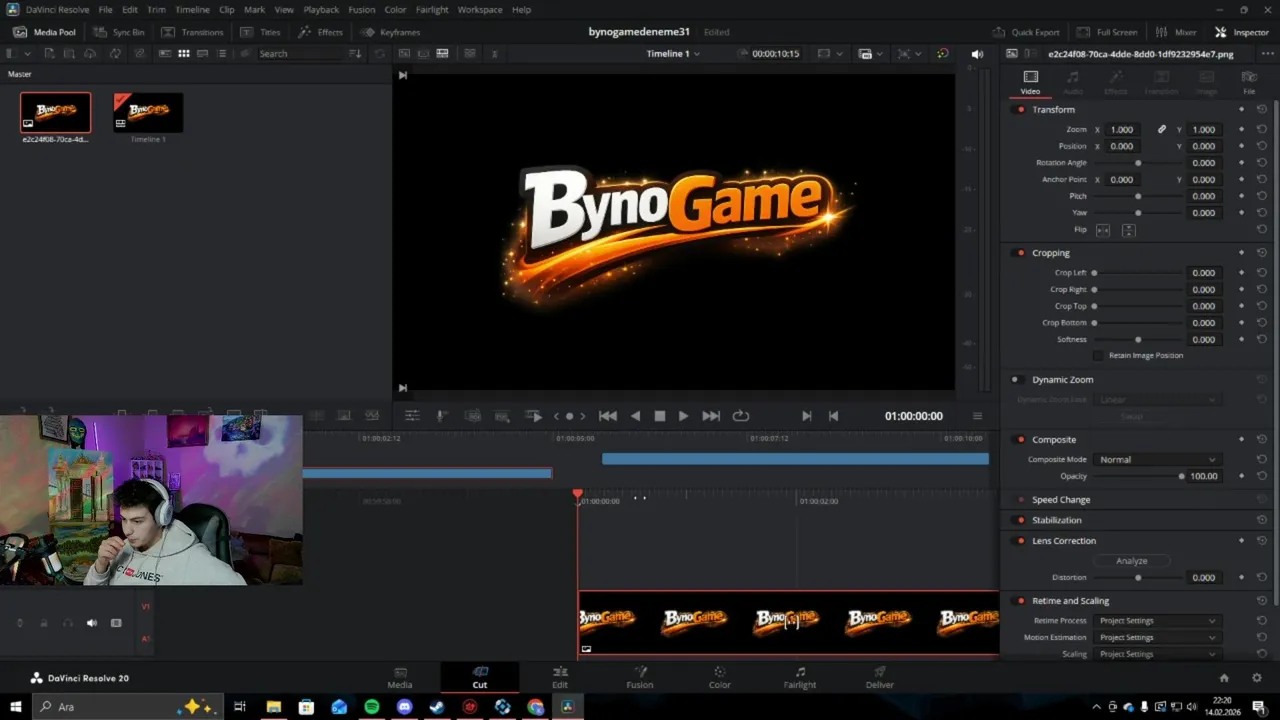Image resolution: width=1280 pixels, height=720 pixels.
Task: Open the Fusion page
Action: [x=640, y=677]
